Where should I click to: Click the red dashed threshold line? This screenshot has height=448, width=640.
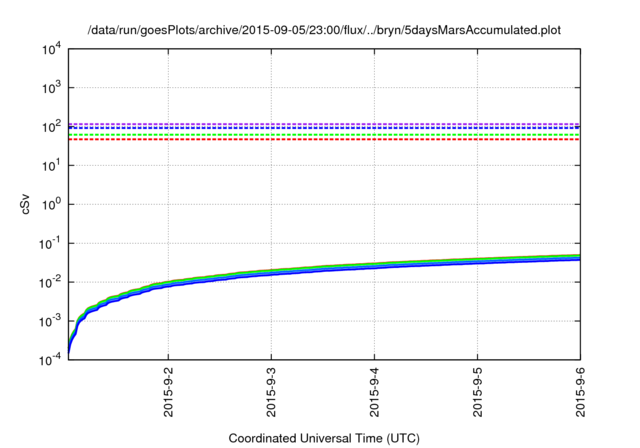324,140
